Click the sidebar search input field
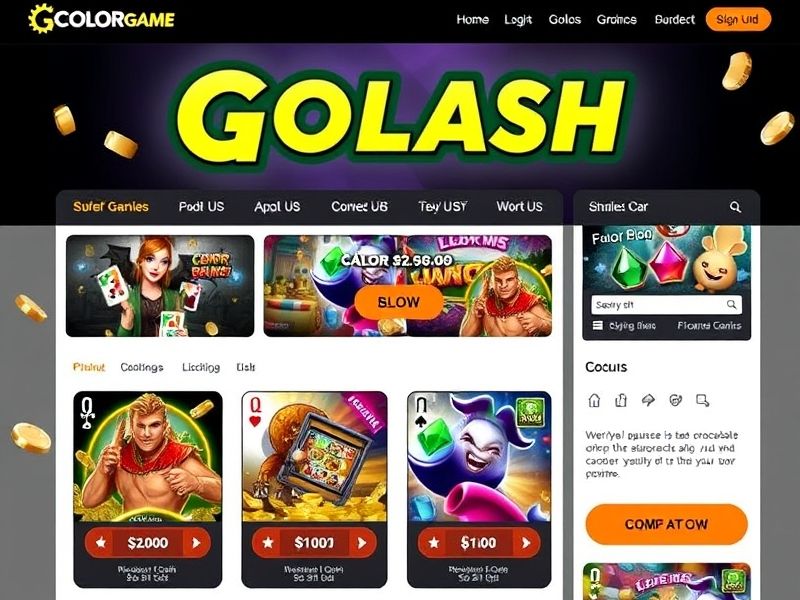The height and width of the screenshot is (600, 800). pyautogui.click(x=666, y=305)
